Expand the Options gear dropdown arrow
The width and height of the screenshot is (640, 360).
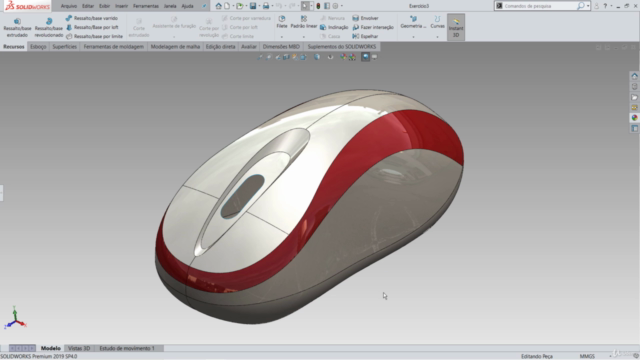342,6
